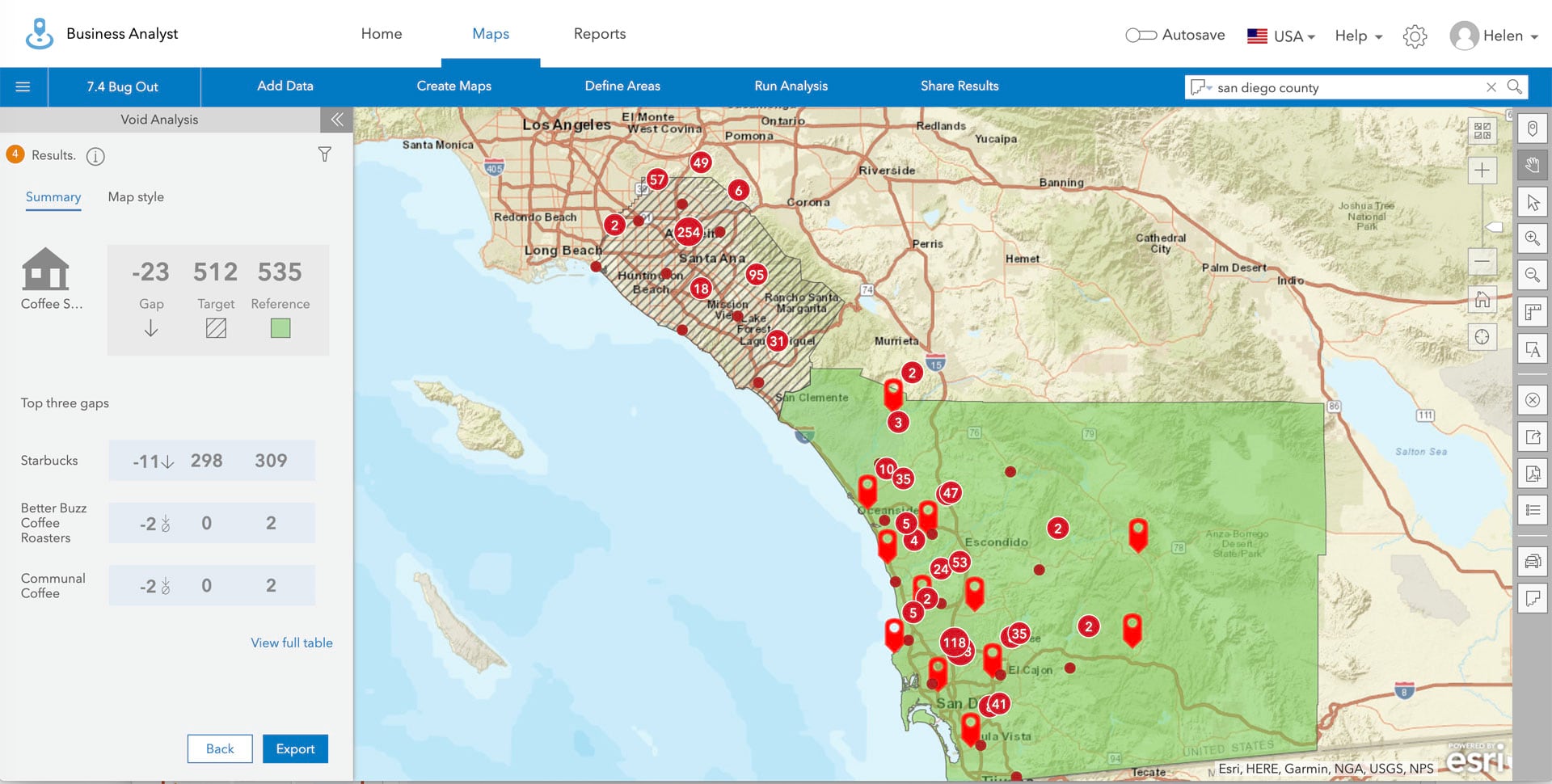The height and width of the screenshot is (784, 1552).
Task: Click the clear circled X tool
Action: [x=1533, y=400]
